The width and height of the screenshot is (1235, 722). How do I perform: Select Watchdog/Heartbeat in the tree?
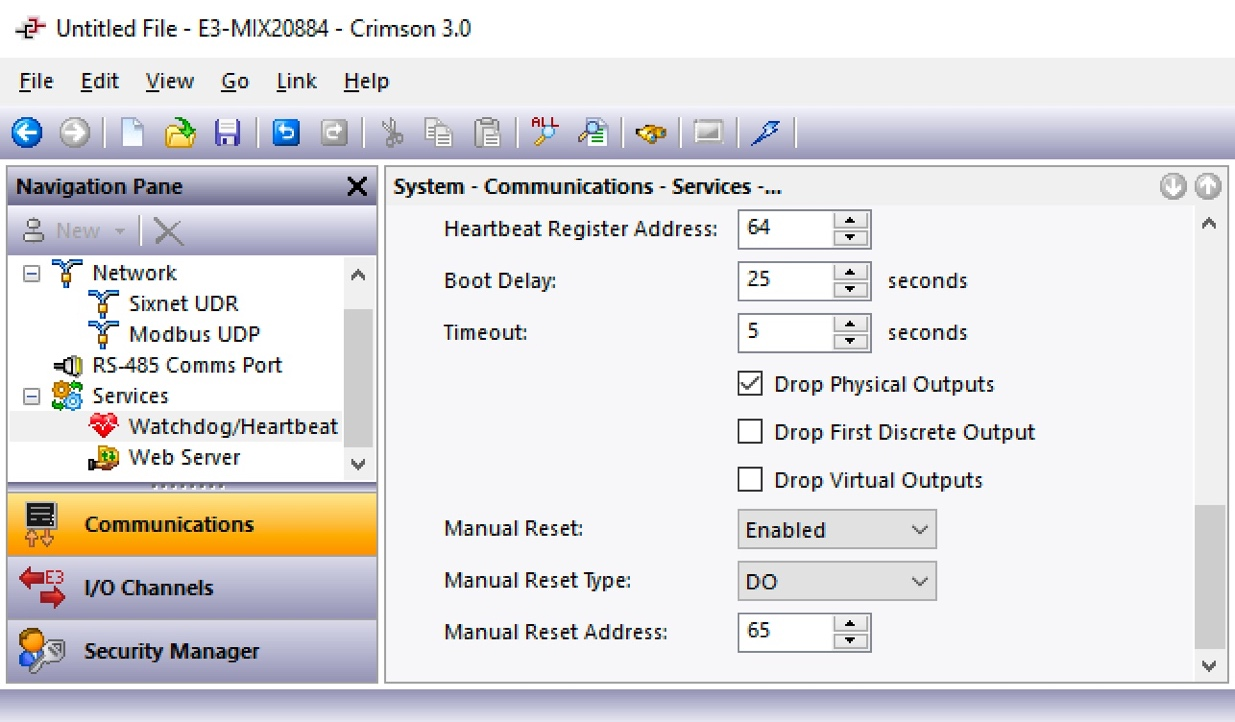pyautogui.click(x=233, y=427)
